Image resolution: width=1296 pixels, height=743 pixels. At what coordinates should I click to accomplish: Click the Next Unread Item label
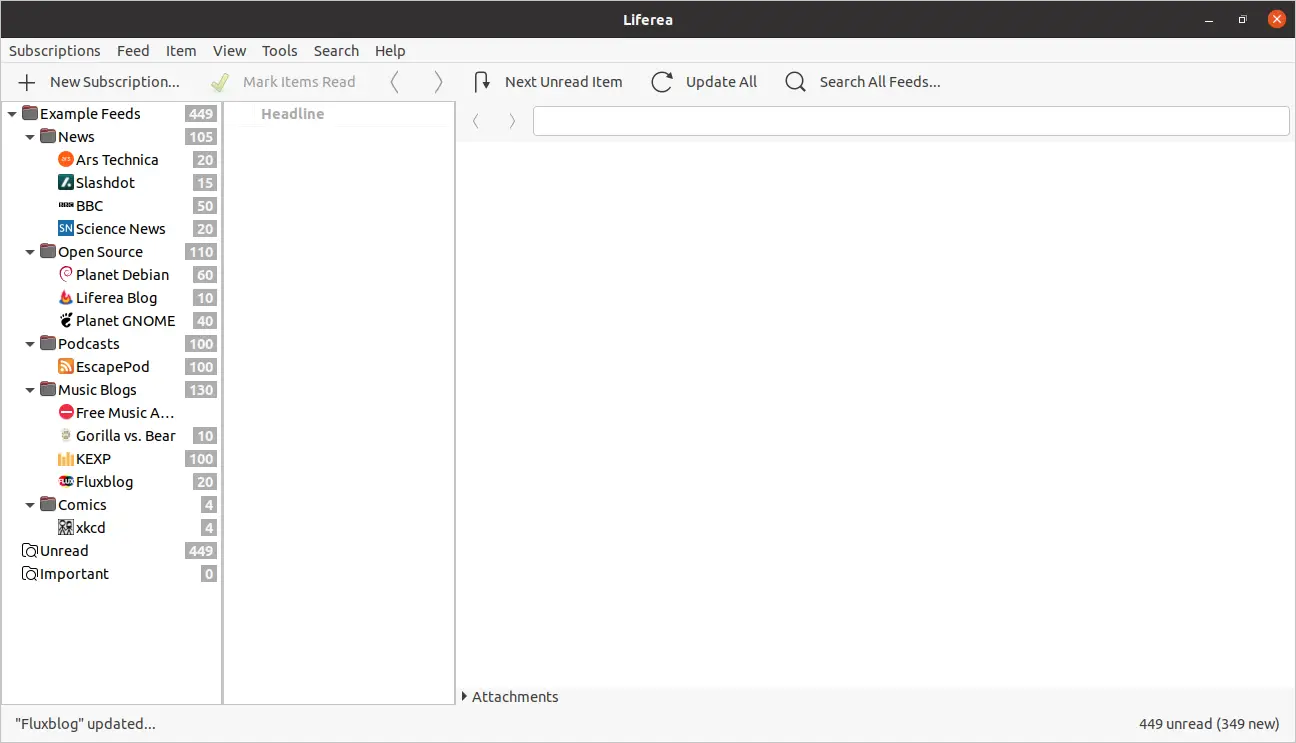point(564,82)
